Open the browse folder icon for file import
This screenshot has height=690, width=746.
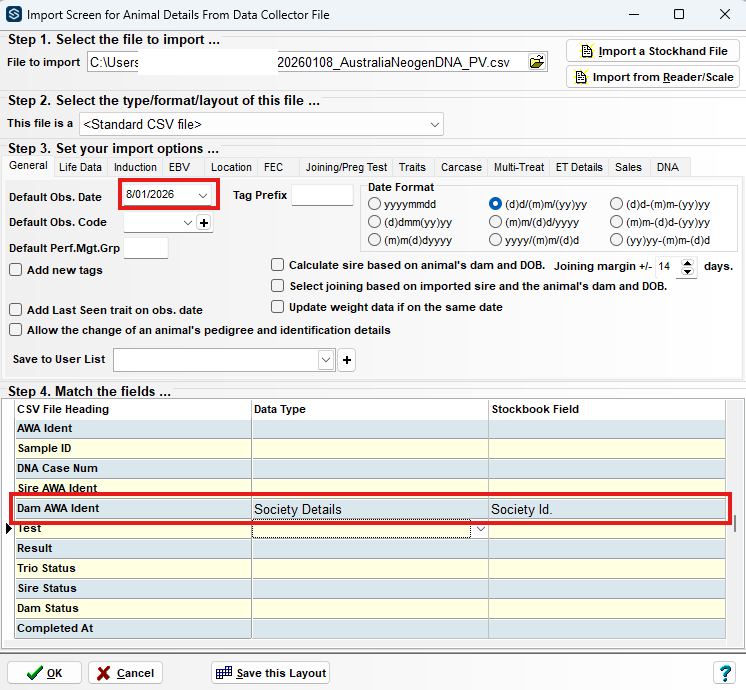coord(537,62)
